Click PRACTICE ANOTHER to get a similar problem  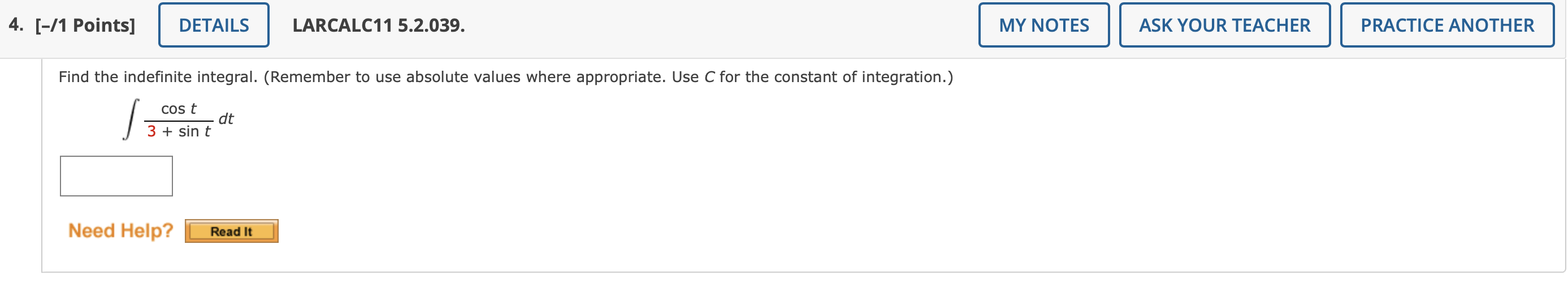[1447, 25]
